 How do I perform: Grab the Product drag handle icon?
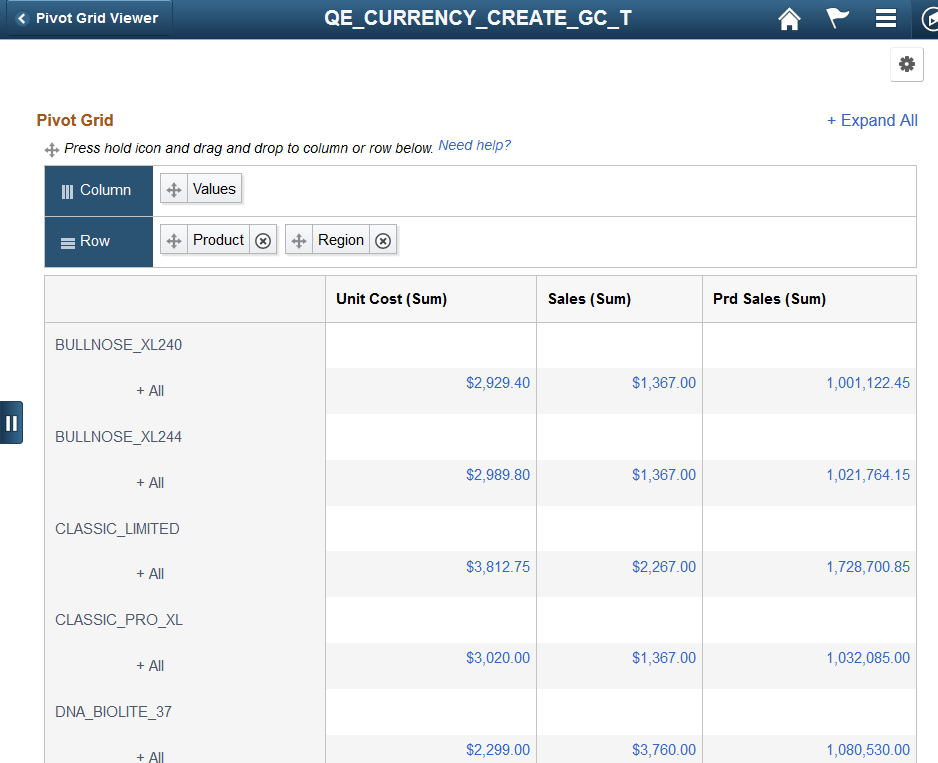[x=174, y=241]
